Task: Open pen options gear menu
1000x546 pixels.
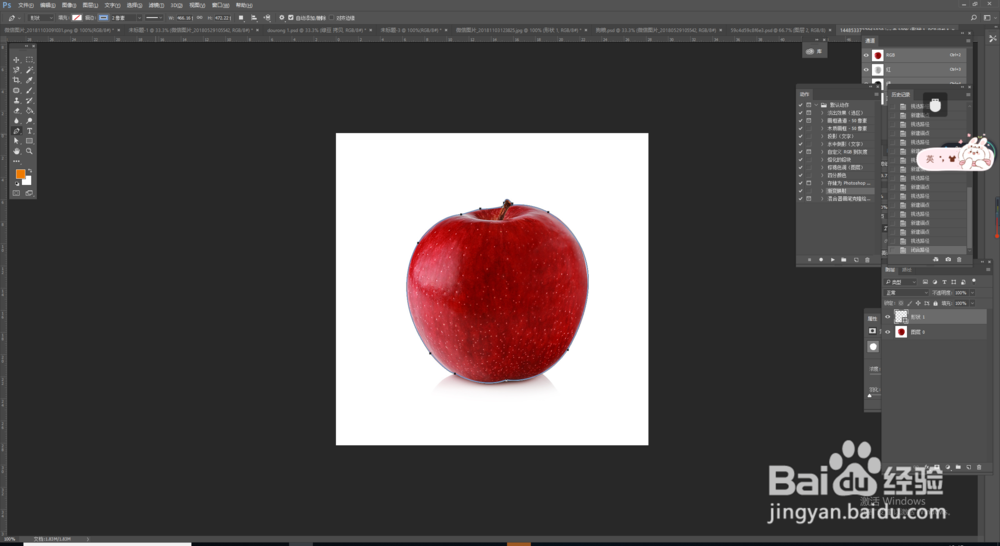Action: [282, 18]
